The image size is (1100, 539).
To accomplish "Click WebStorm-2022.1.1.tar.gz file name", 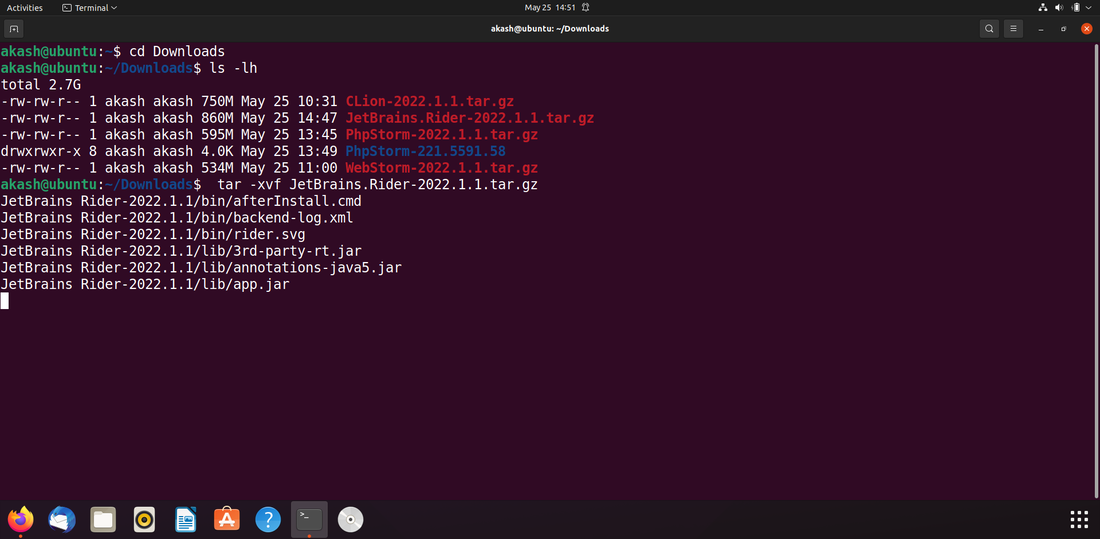I will tap(441, 168).
